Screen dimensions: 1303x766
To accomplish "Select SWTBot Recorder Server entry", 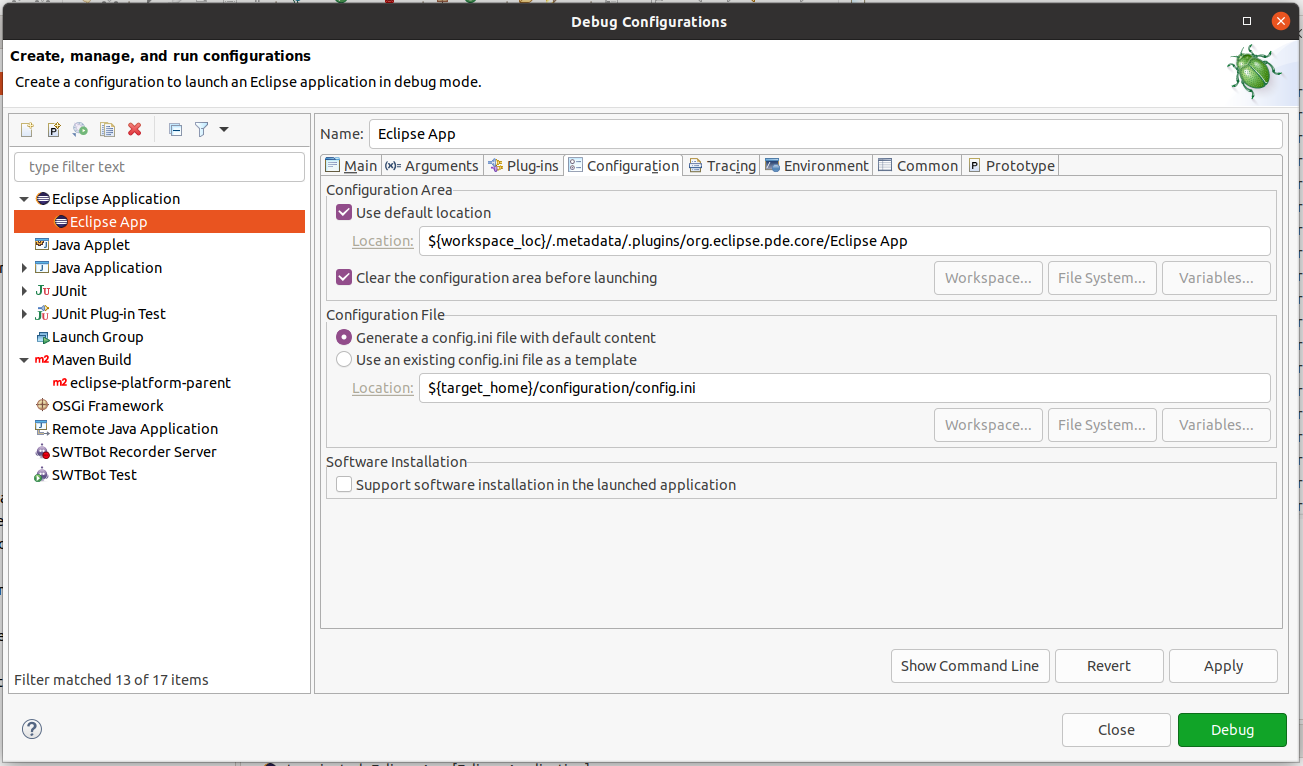I will tap(134, 452).
